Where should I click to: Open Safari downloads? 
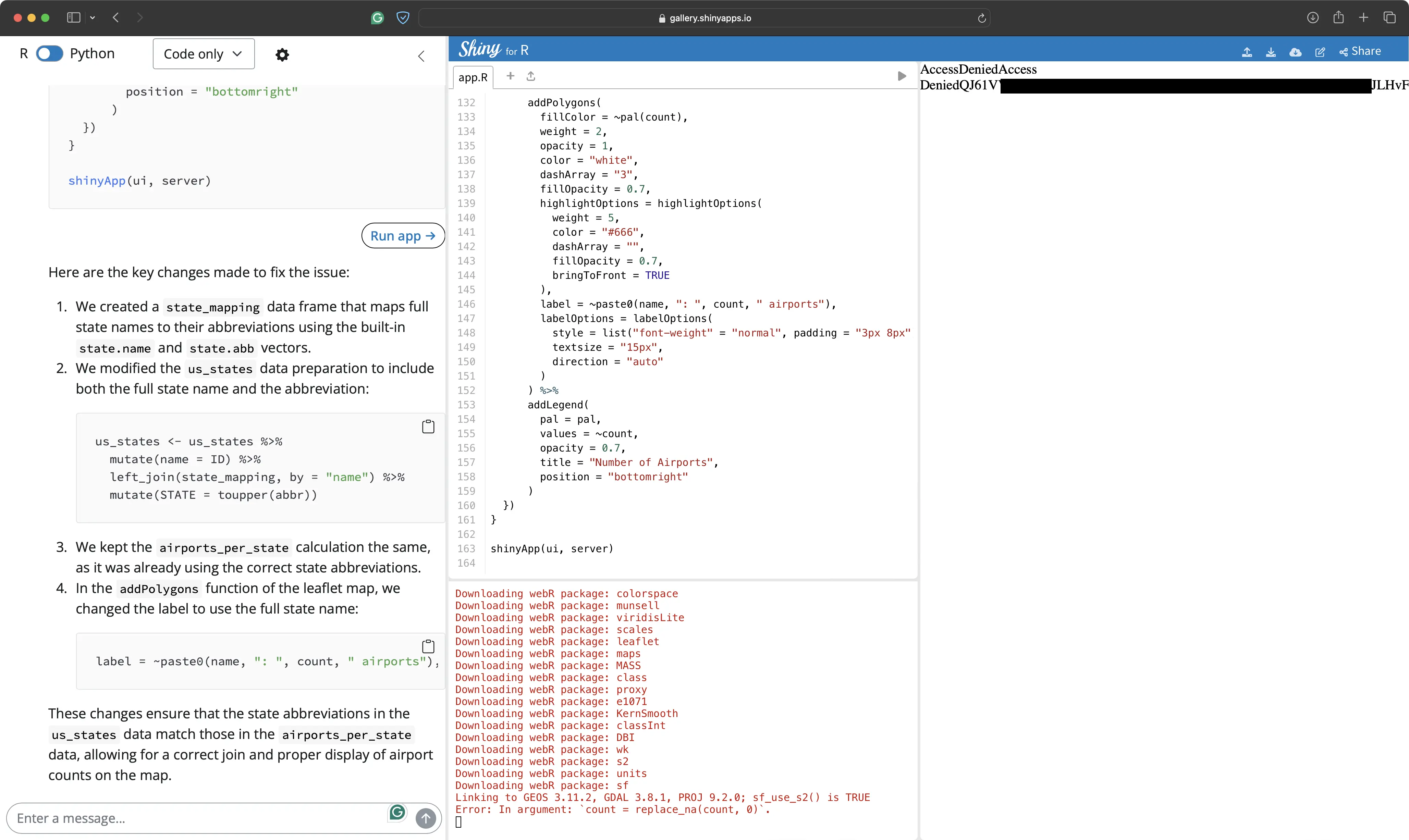pos(1313,17)
